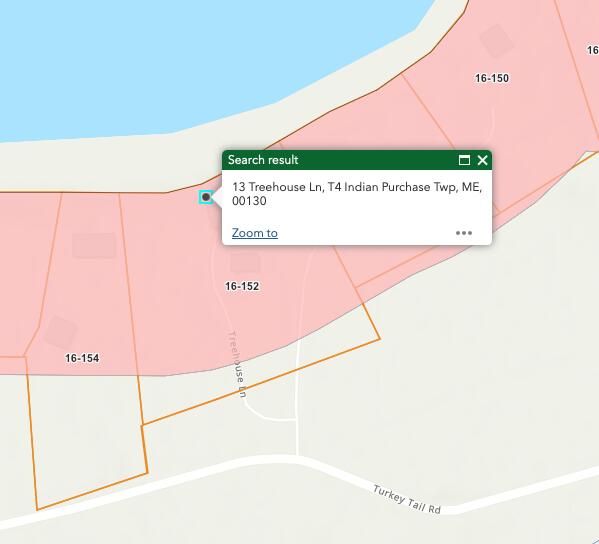Viewport: 599px width, 544px height.
Task: Click building footprint above the 16-154 label
Action: [x=61, y=332]
